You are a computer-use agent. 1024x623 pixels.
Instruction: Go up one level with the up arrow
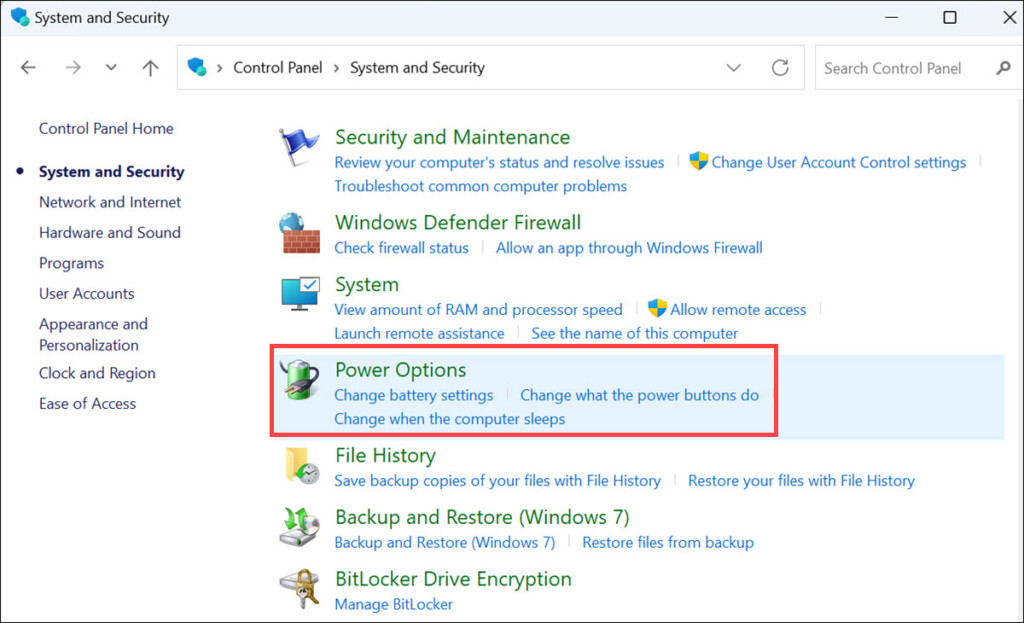pyautogui.click(x=150, y=68)
